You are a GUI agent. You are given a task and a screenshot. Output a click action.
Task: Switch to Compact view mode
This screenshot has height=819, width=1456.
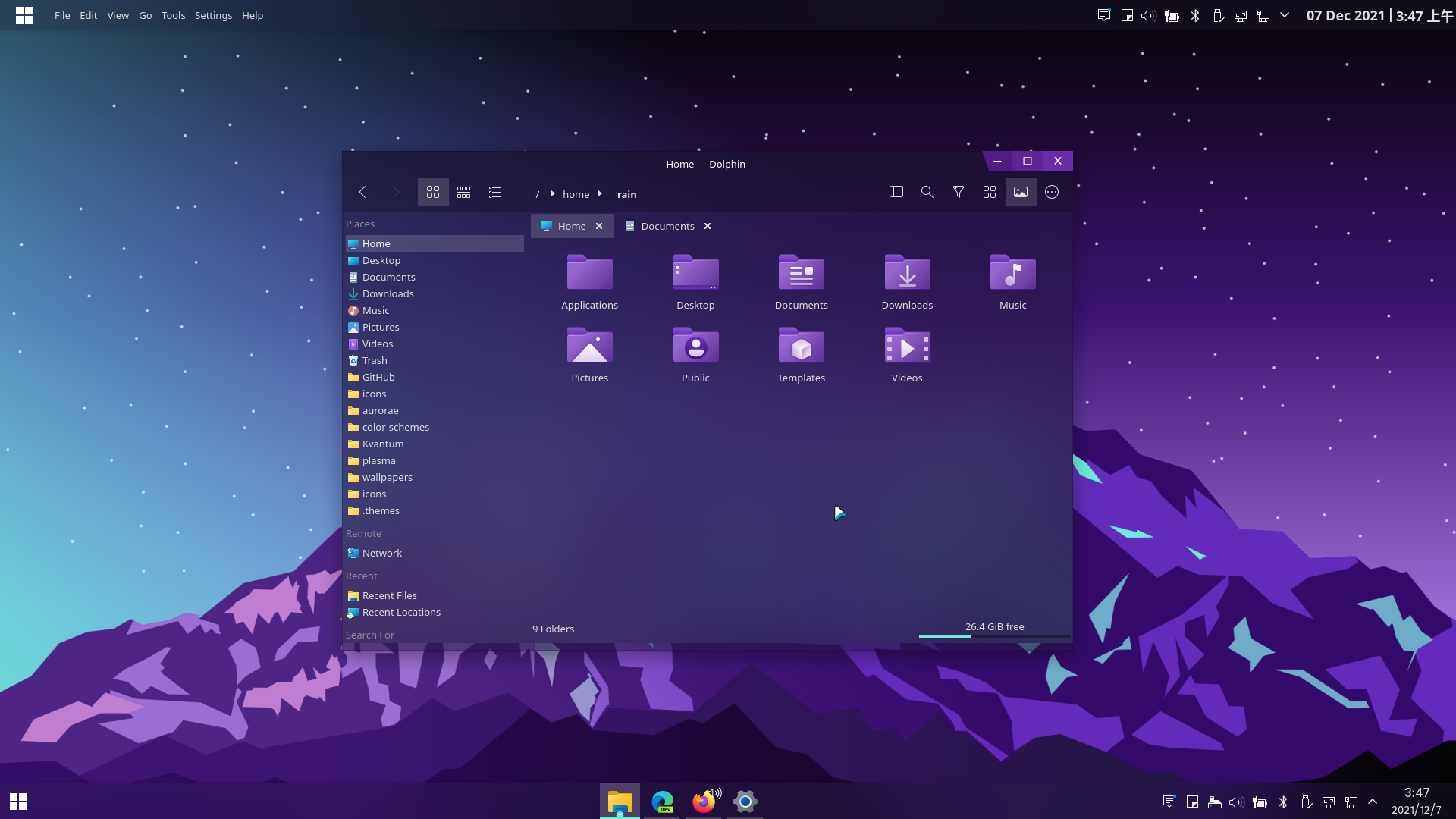point(464,193)
